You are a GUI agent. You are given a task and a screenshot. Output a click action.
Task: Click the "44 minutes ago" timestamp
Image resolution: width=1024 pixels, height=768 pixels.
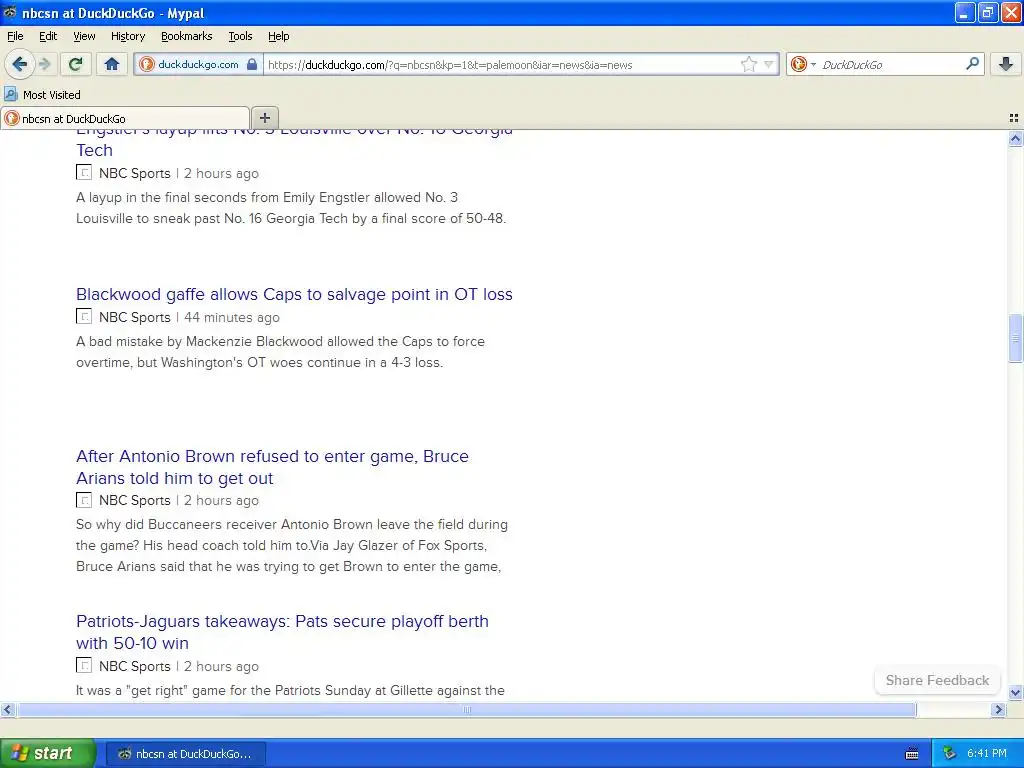232,317
